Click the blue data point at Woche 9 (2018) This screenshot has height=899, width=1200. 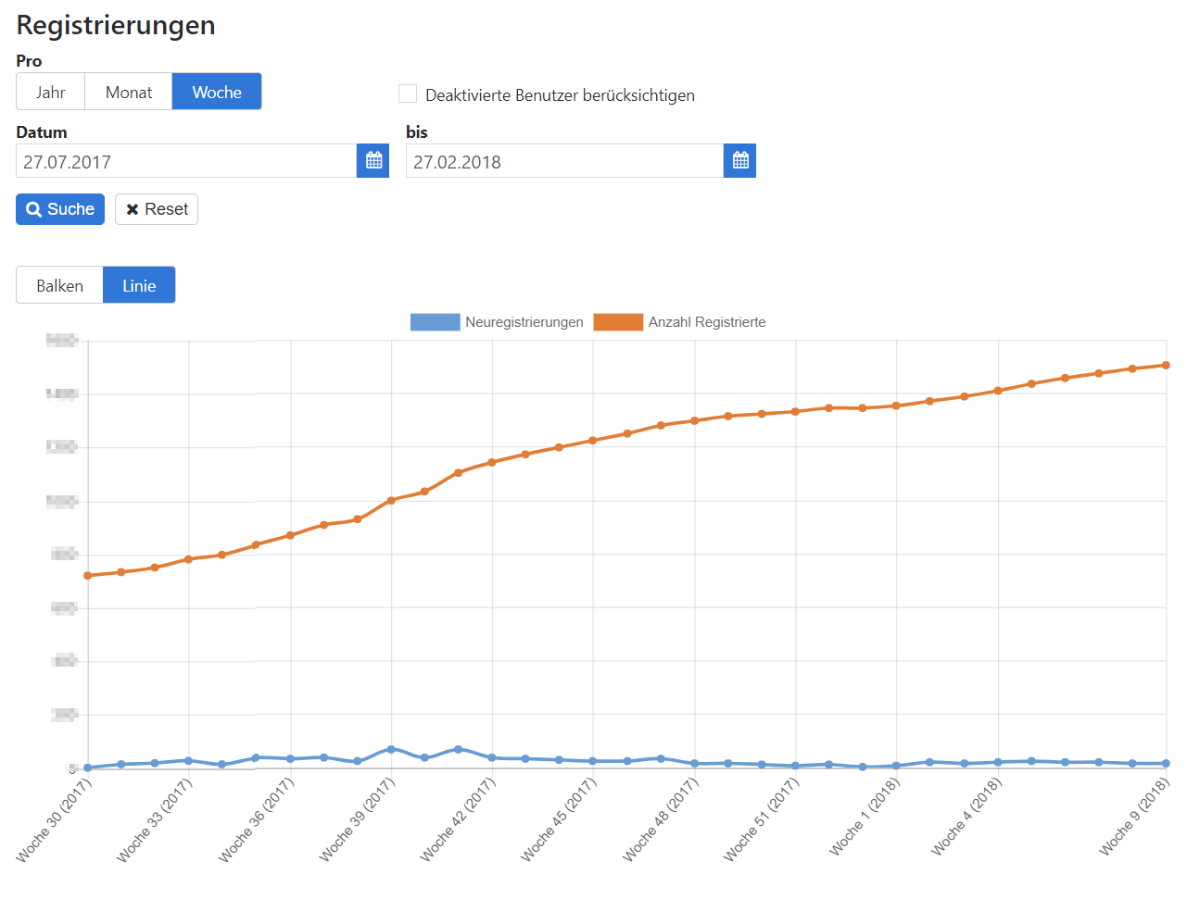click(x=1166, y=764)
